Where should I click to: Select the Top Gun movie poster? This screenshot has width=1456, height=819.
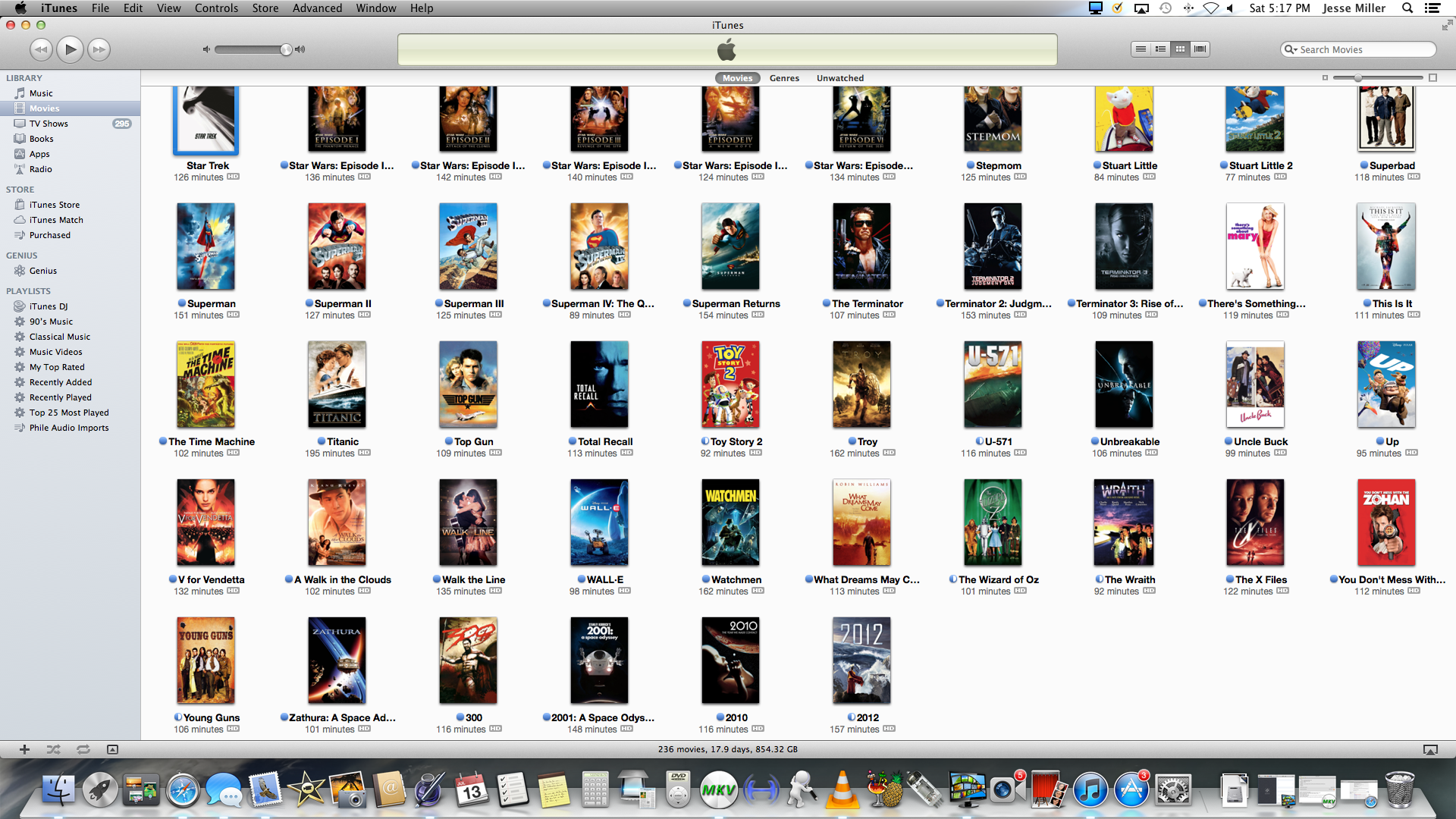(468, 384)
